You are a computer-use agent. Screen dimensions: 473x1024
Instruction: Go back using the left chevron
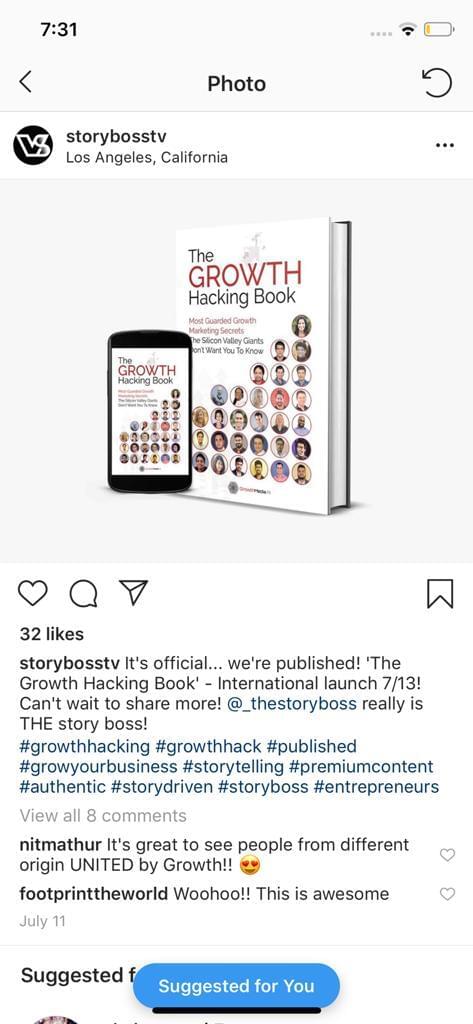pos(25,82)
